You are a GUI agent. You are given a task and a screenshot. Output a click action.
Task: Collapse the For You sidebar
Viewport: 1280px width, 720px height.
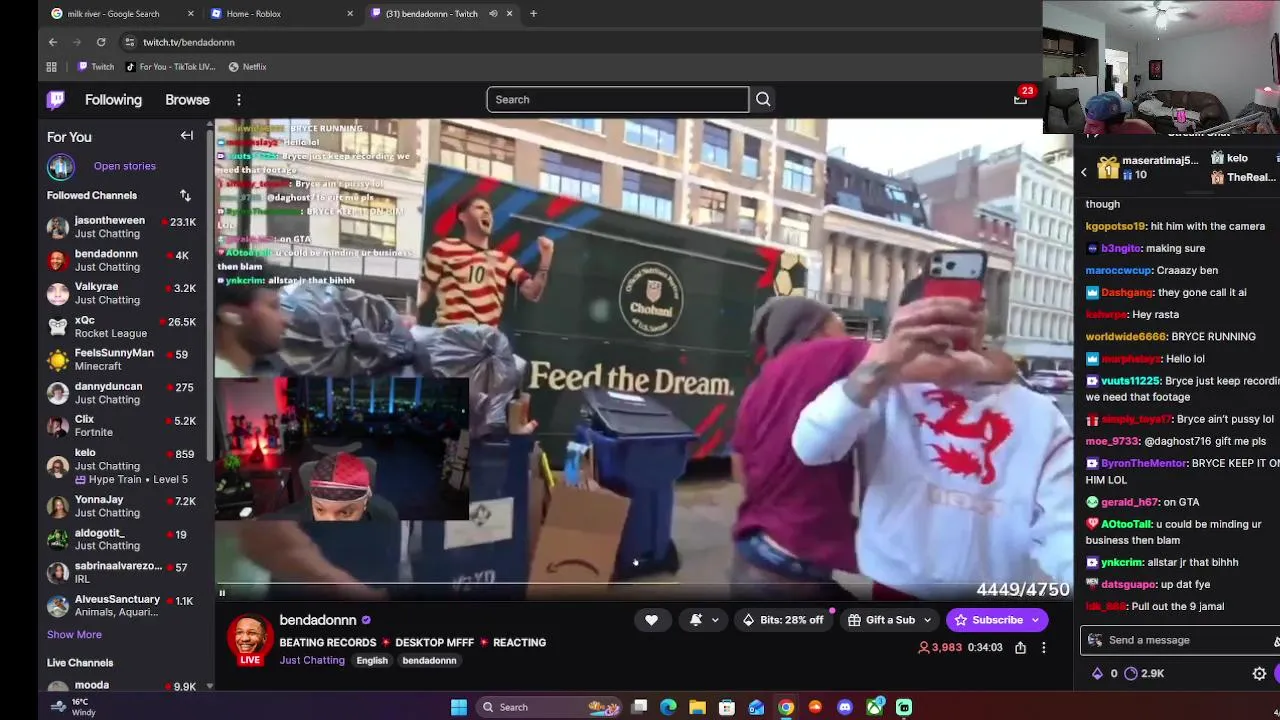pyautogui.click(x=186, y=136)
